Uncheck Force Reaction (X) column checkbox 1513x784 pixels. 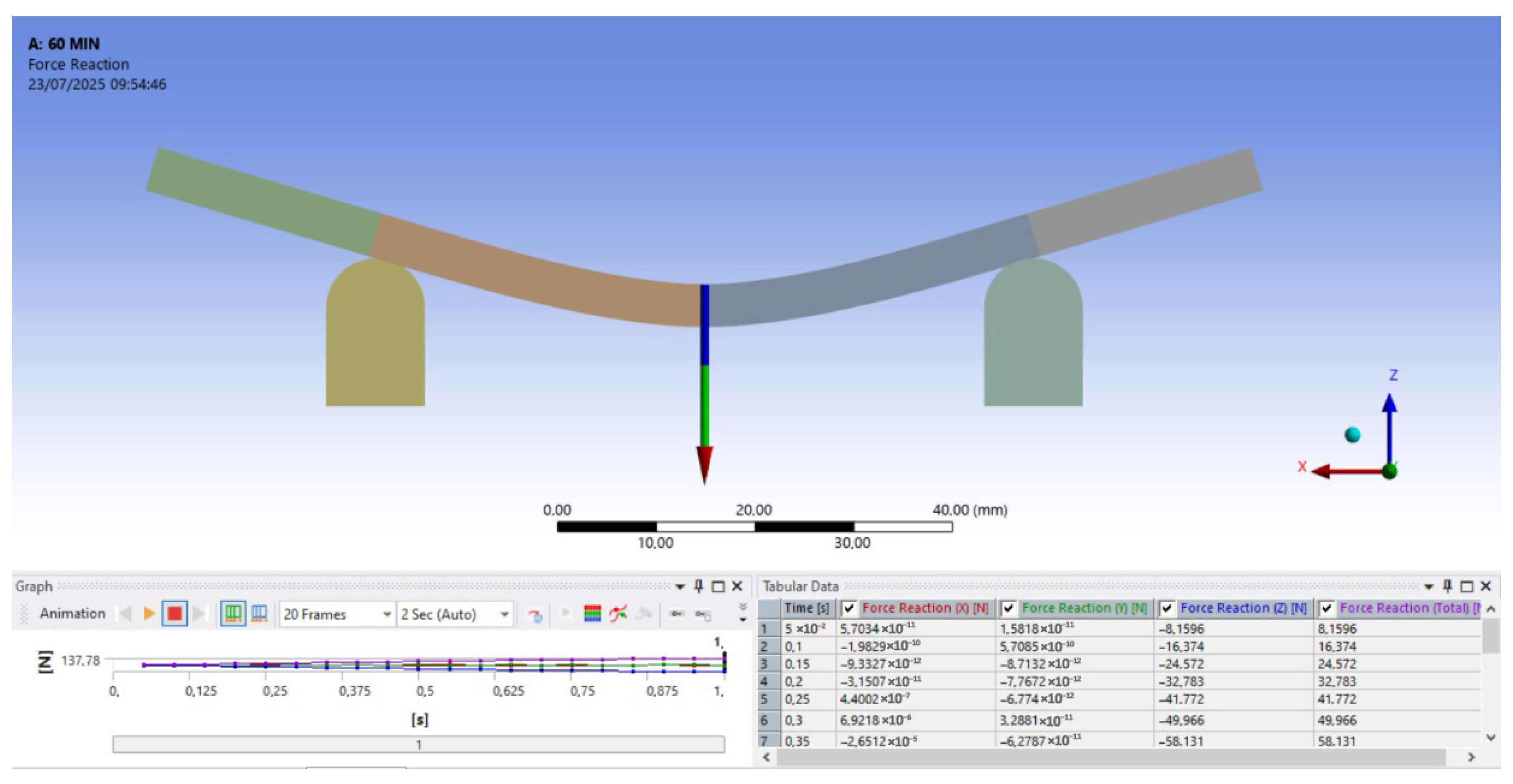[x=848, y=608]
